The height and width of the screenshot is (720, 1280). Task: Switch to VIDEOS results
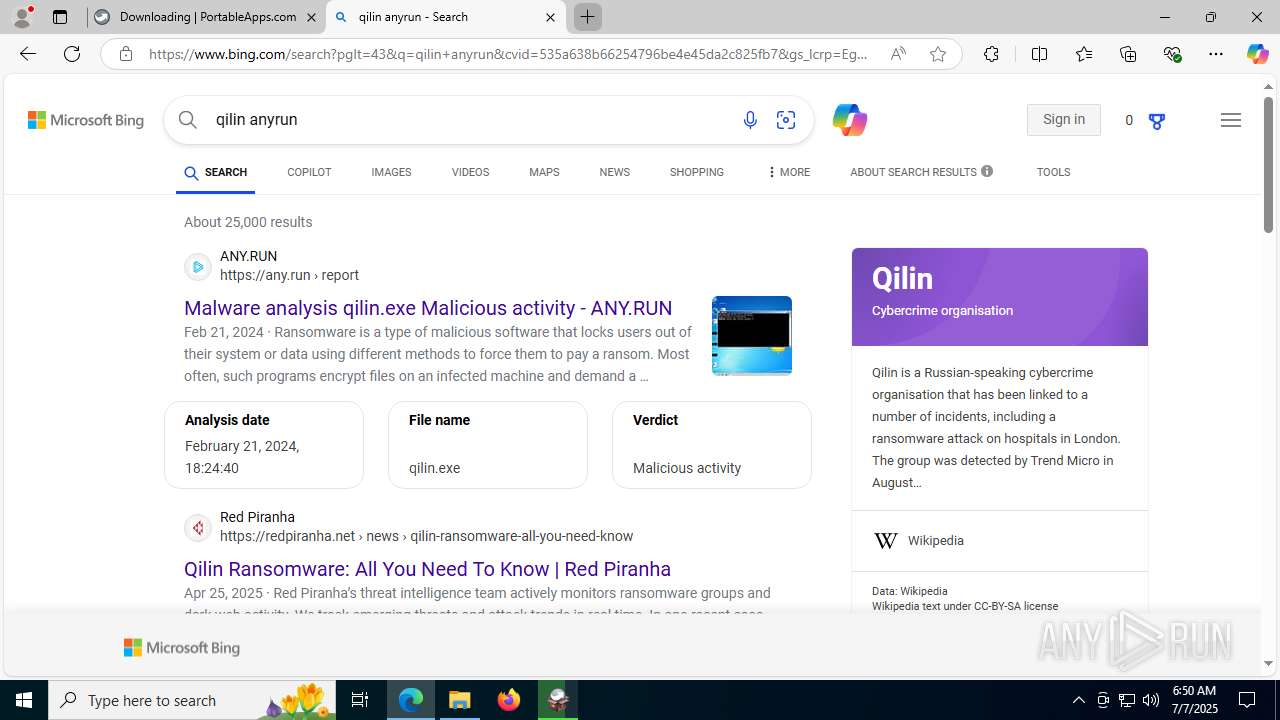click(470, 172)
